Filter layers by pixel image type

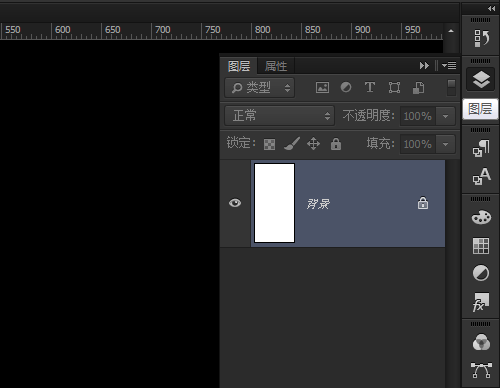click(322, 88)
